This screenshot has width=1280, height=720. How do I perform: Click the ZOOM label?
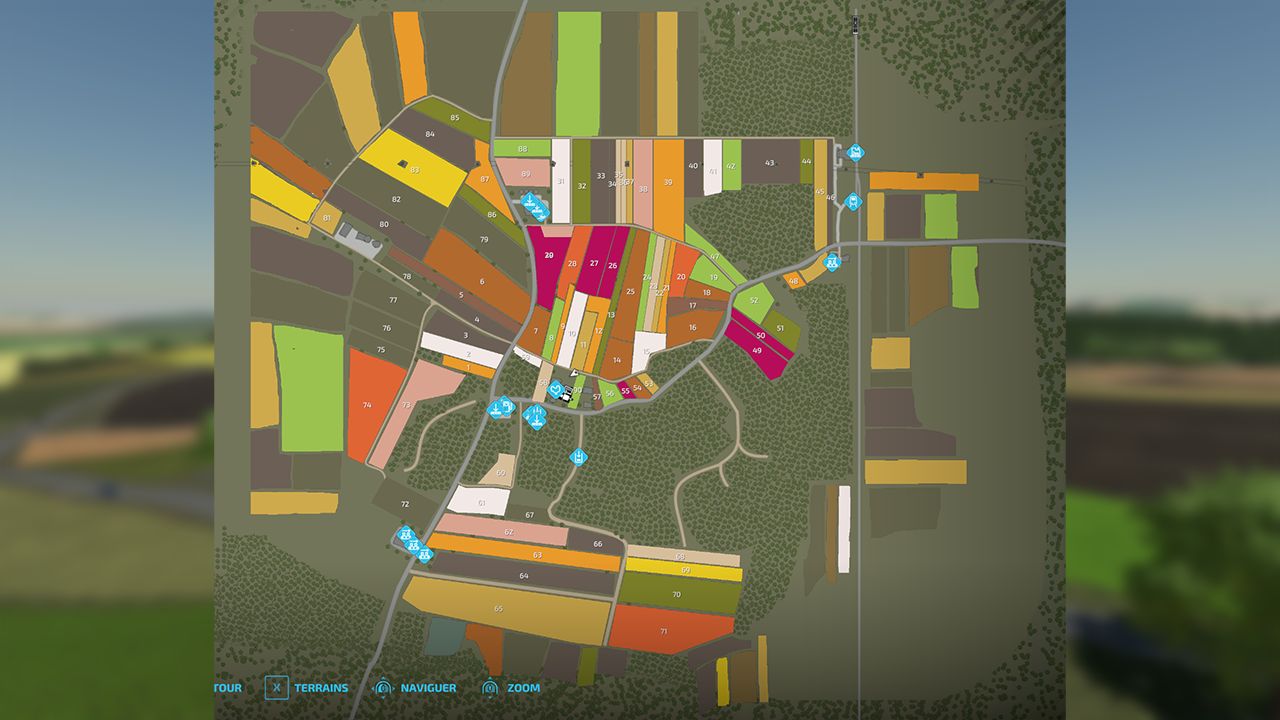click(524, 688)
